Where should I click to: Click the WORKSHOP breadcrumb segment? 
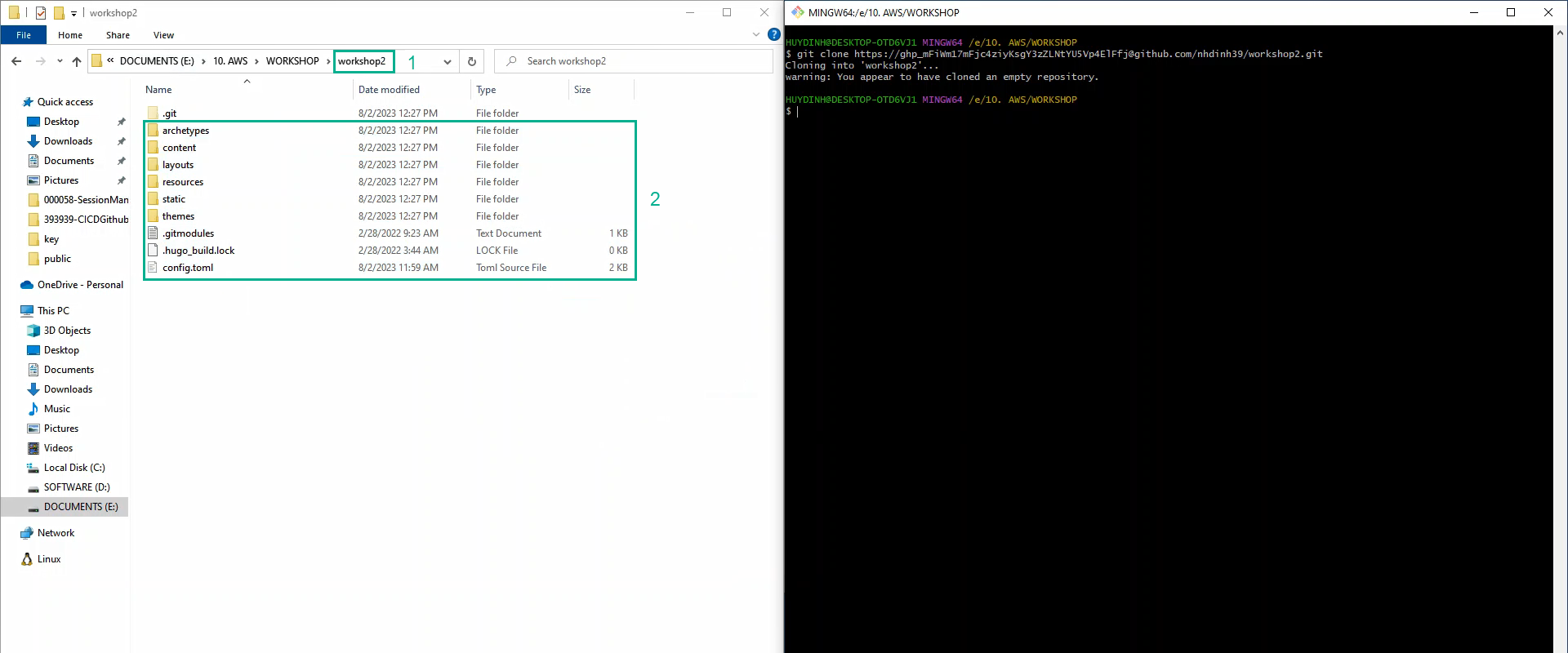tap(292, 61)
